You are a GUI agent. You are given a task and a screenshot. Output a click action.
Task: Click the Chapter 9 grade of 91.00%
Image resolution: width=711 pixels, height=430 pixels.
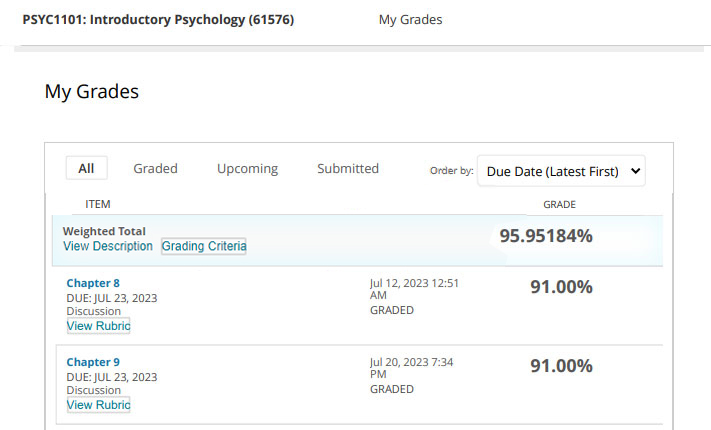pyautogui.click(x=561, y=366)
